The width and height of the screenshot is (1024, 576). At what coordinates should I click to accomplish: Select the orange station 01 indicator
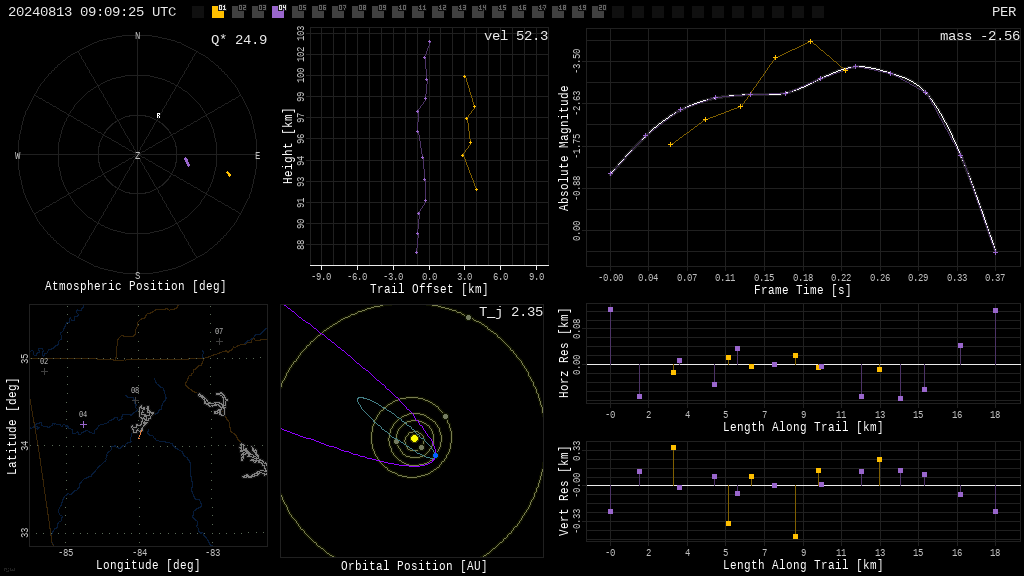(217, 12)
